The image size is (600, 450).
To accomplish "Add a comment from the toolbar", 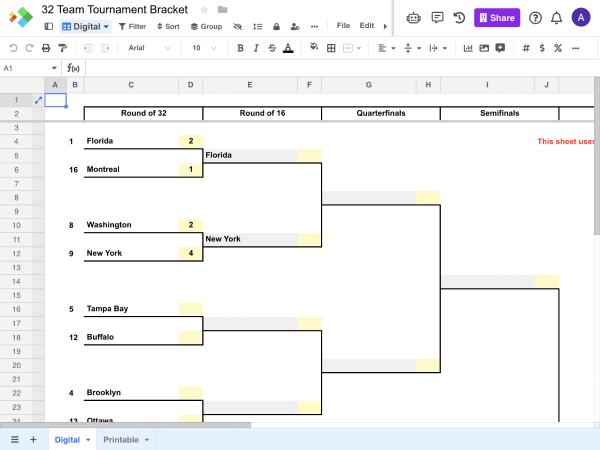I will point(500,48).
